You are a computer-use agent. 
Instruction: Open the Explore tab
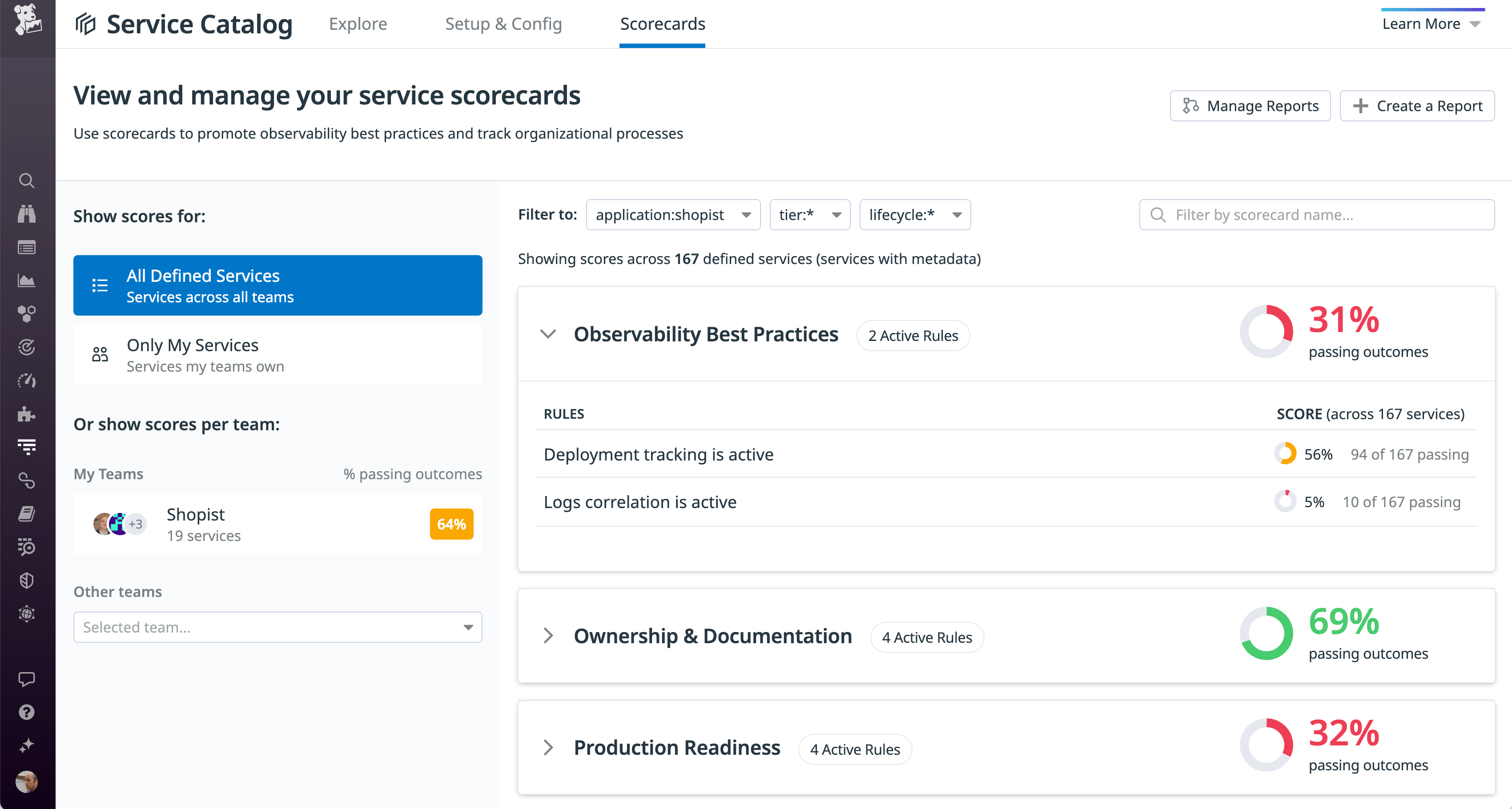pyautogui.click(x=358, y=24)
